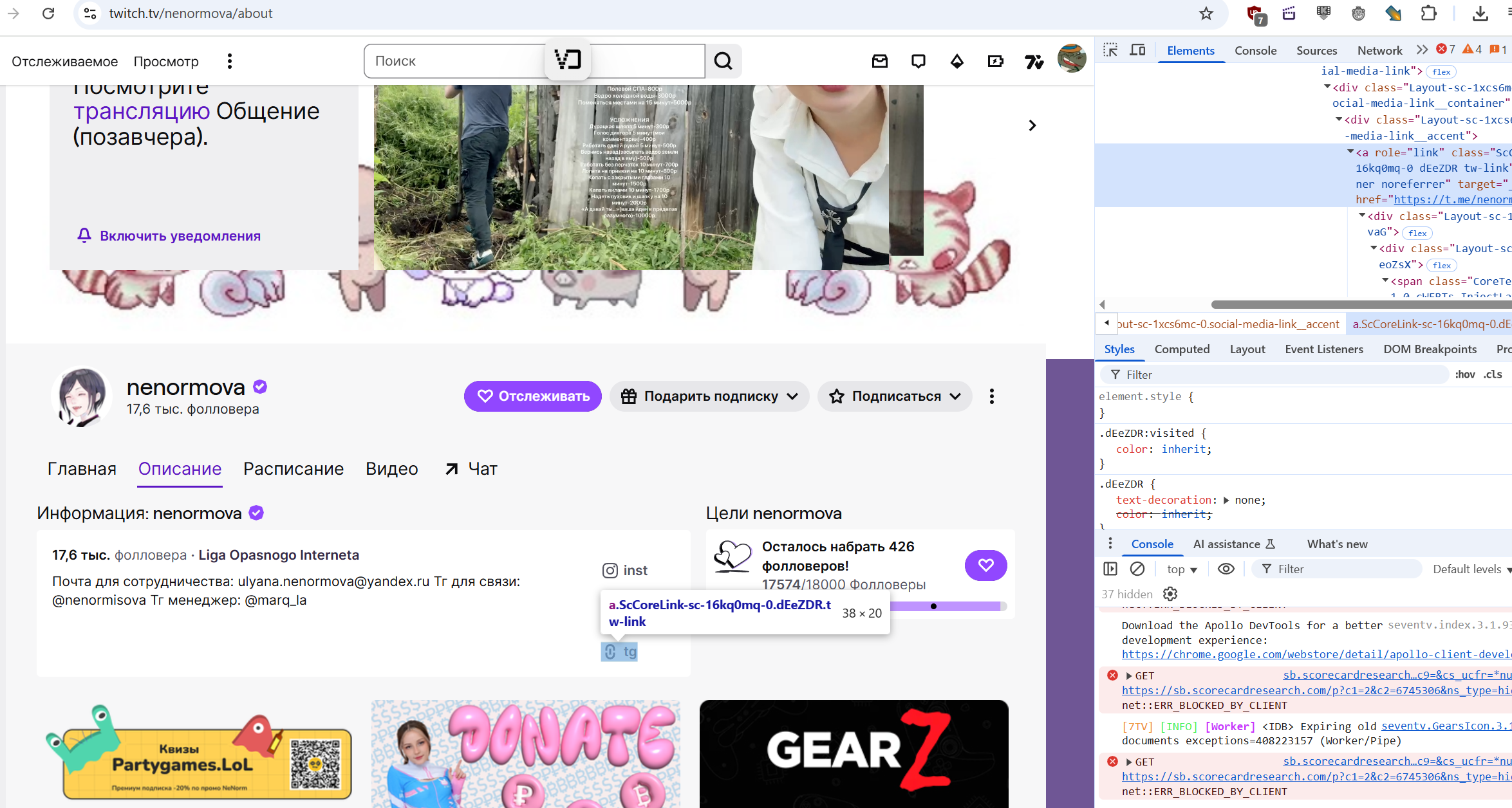Open the Подписаться dropdown
The height and width of the screenshot is (808, 1512).
coord(895,396)
